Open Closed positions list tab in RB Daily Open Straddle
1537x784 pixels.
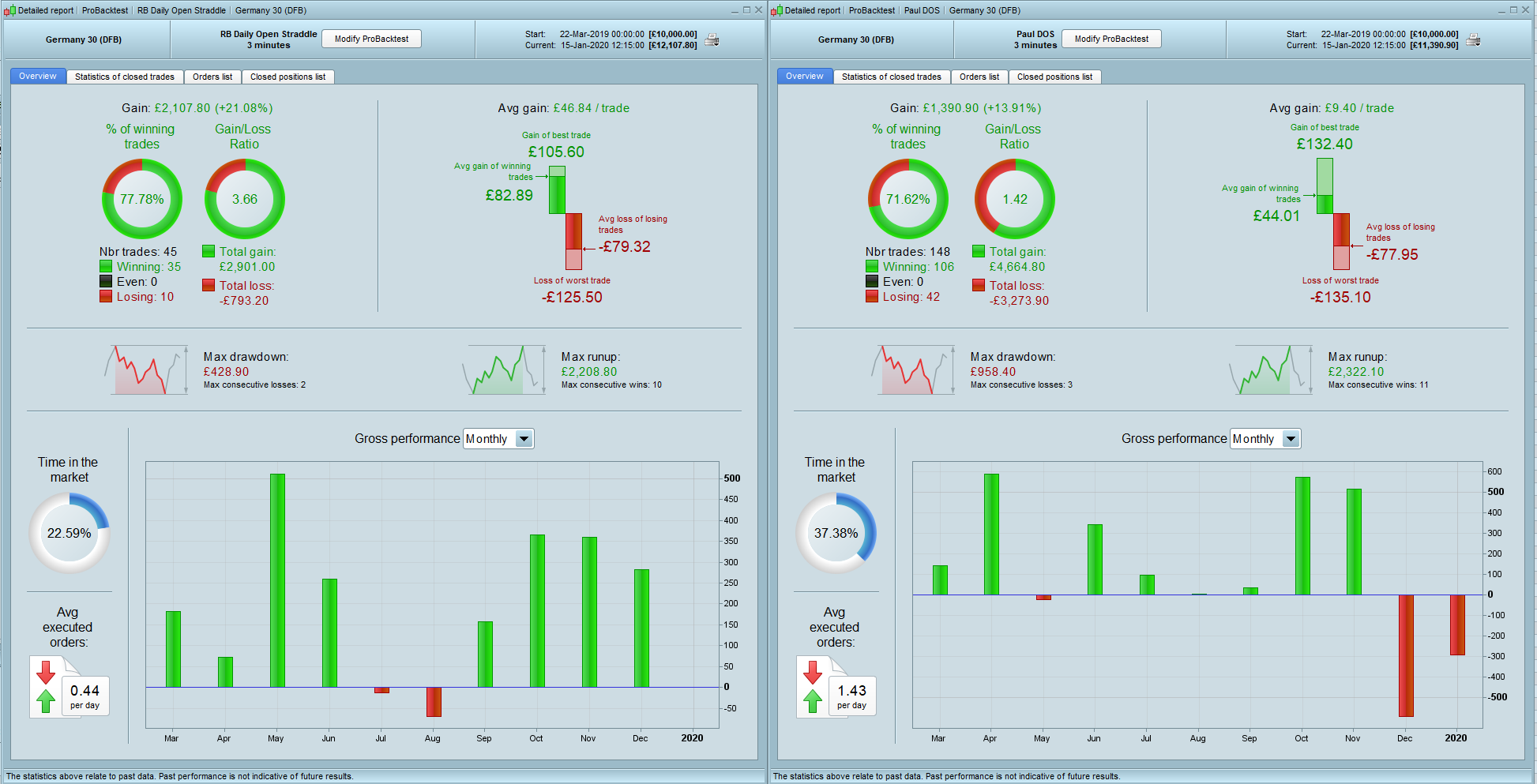click(288, 77)
